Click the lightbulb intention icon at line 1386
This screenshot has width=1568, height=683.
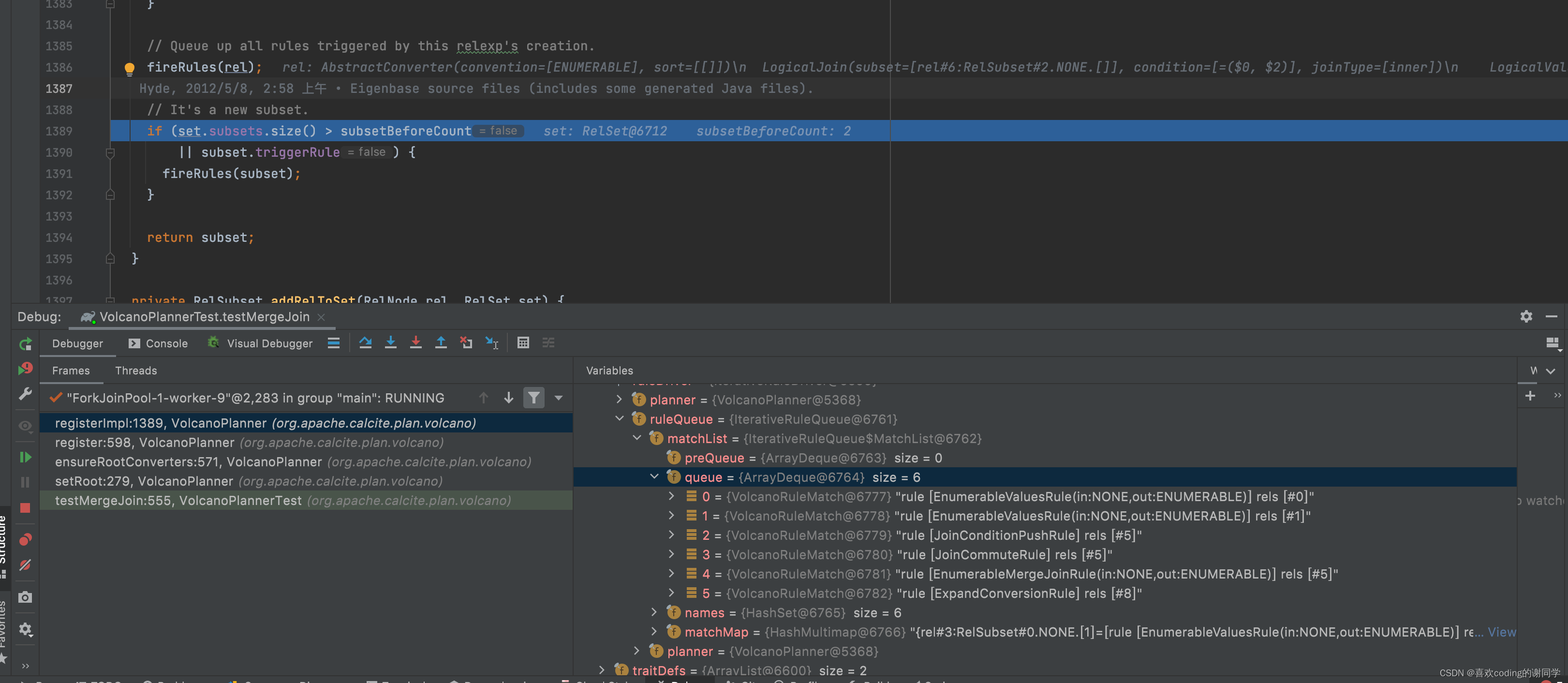point(129,68)
